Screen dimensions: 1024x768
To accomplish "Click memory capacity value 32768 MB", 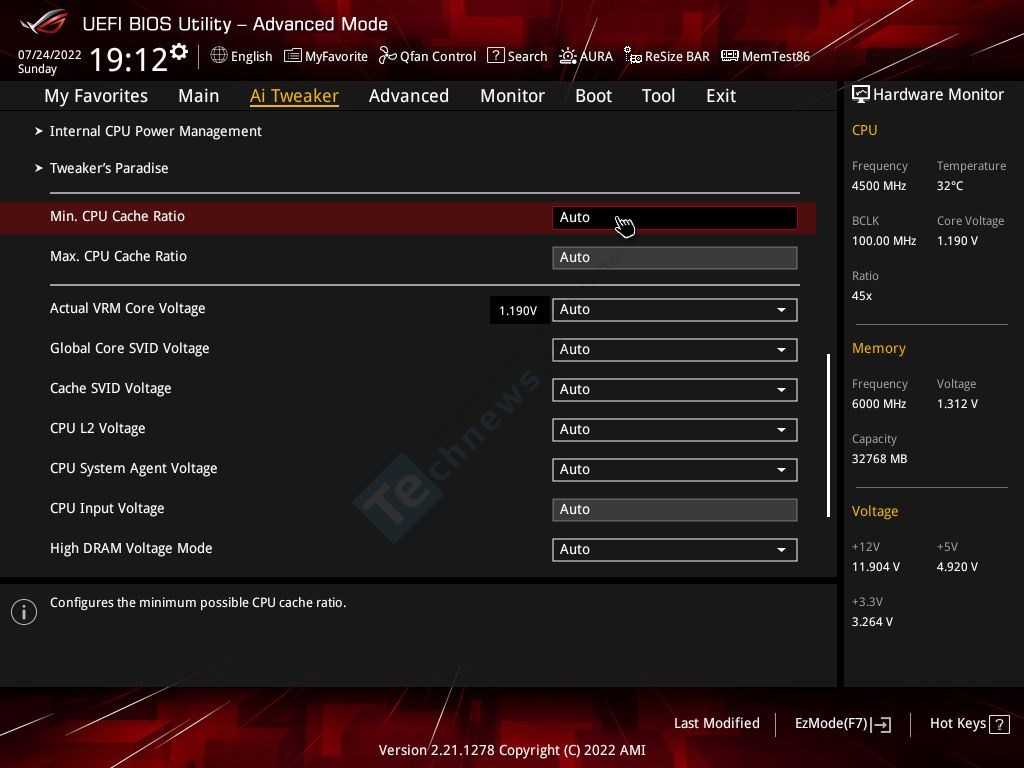I will tap(880, 459).
